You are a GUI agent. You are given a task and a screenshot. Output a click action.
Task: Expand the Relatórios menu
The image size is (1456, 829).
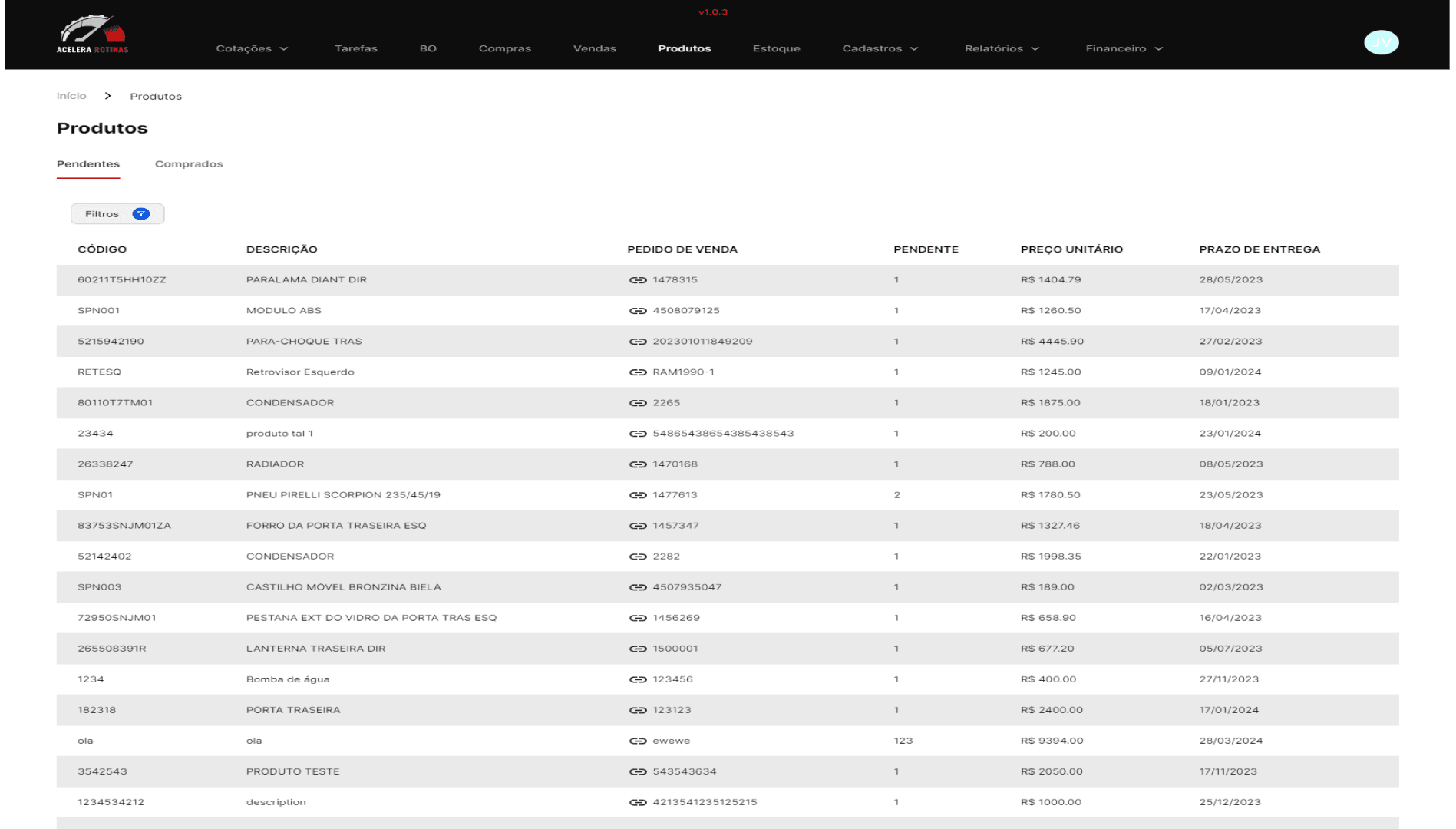click(1001, 48)
